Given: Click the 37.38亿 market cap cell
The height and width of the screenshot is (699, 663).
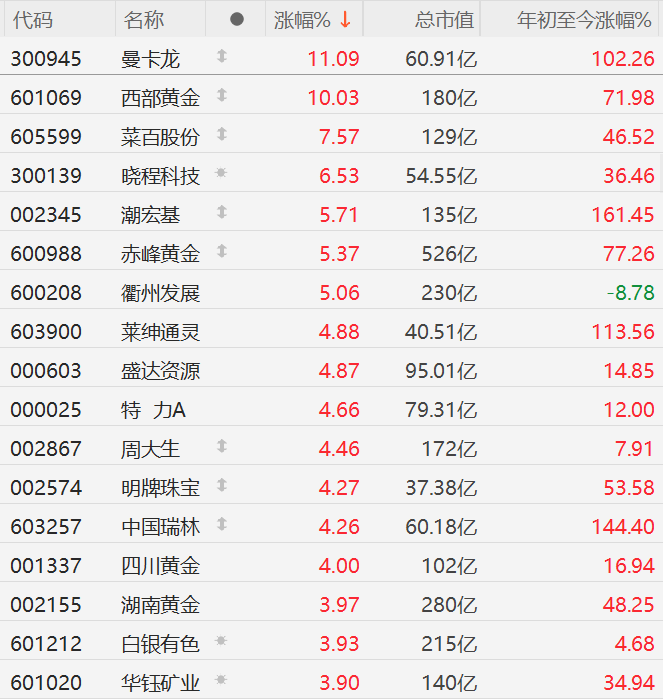Looking at the screenshot, I should point(441,488).
